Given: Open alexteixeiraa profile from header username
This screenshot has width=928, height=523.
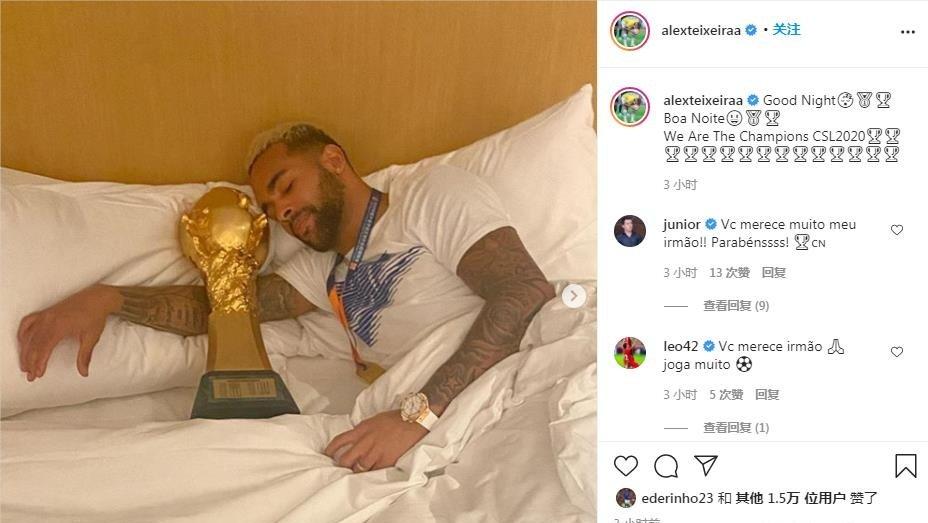Looking at the screenshot, I should pos(701,30).
